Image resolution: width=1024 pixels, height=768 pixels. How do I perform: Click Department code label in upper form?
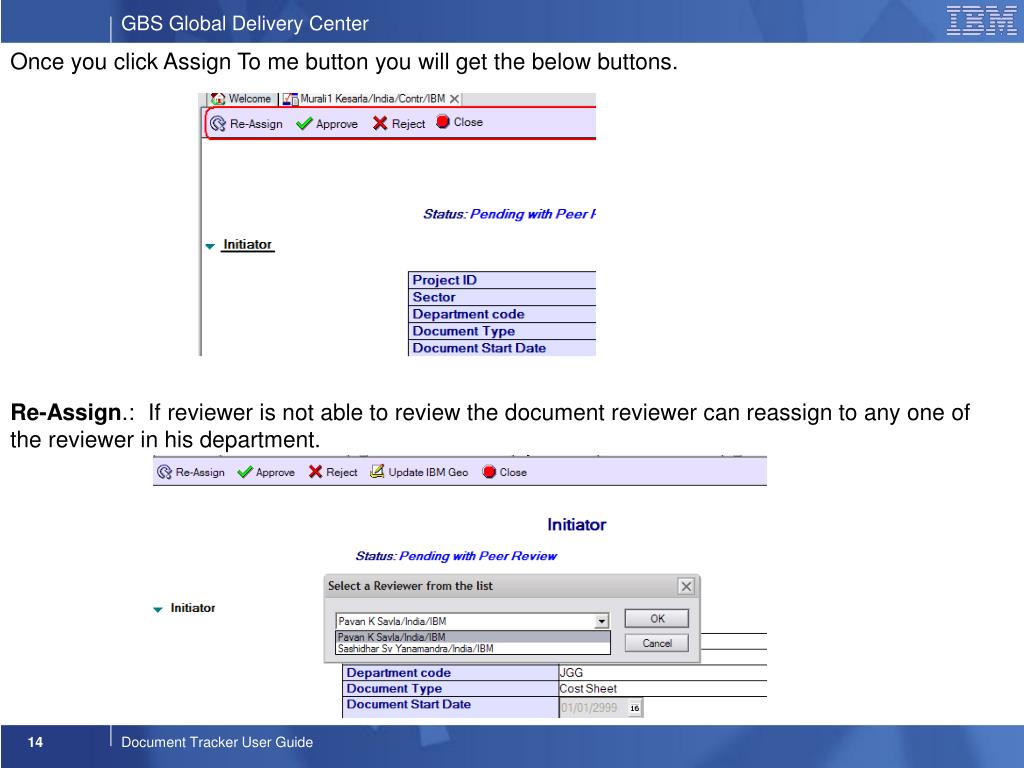(x=468, y=314)
